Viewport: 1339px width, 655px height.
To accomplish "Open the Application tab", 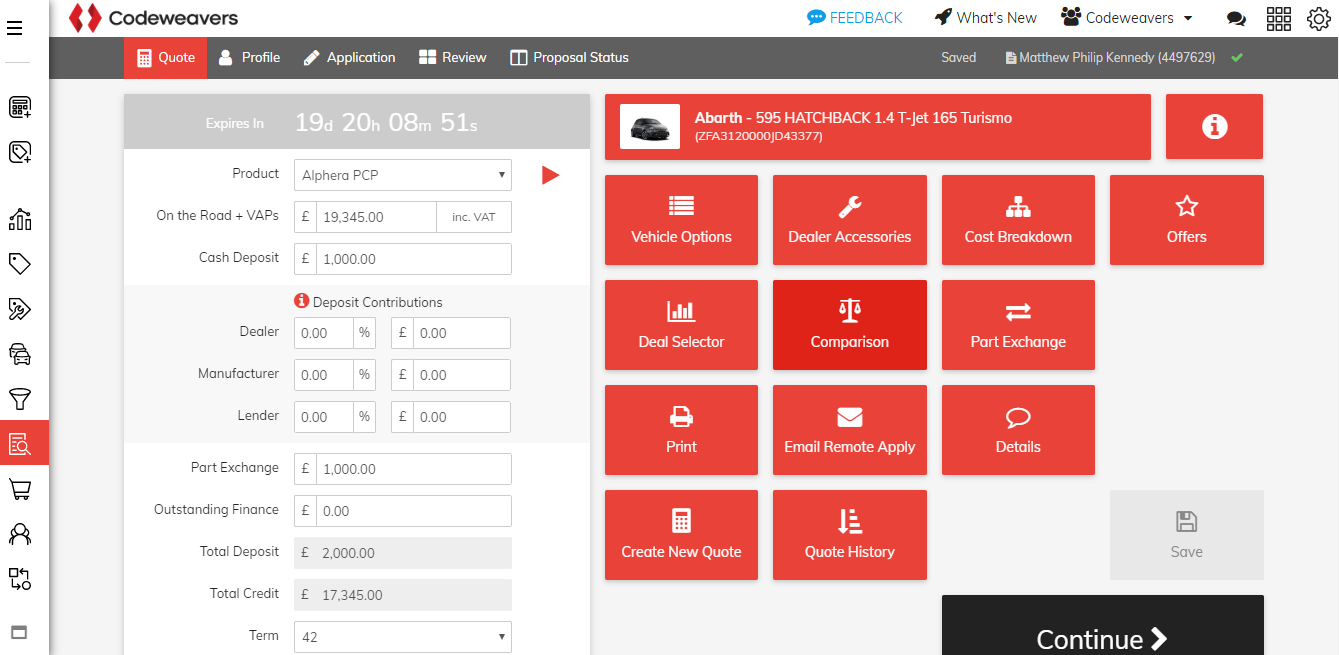I will 350,58.
